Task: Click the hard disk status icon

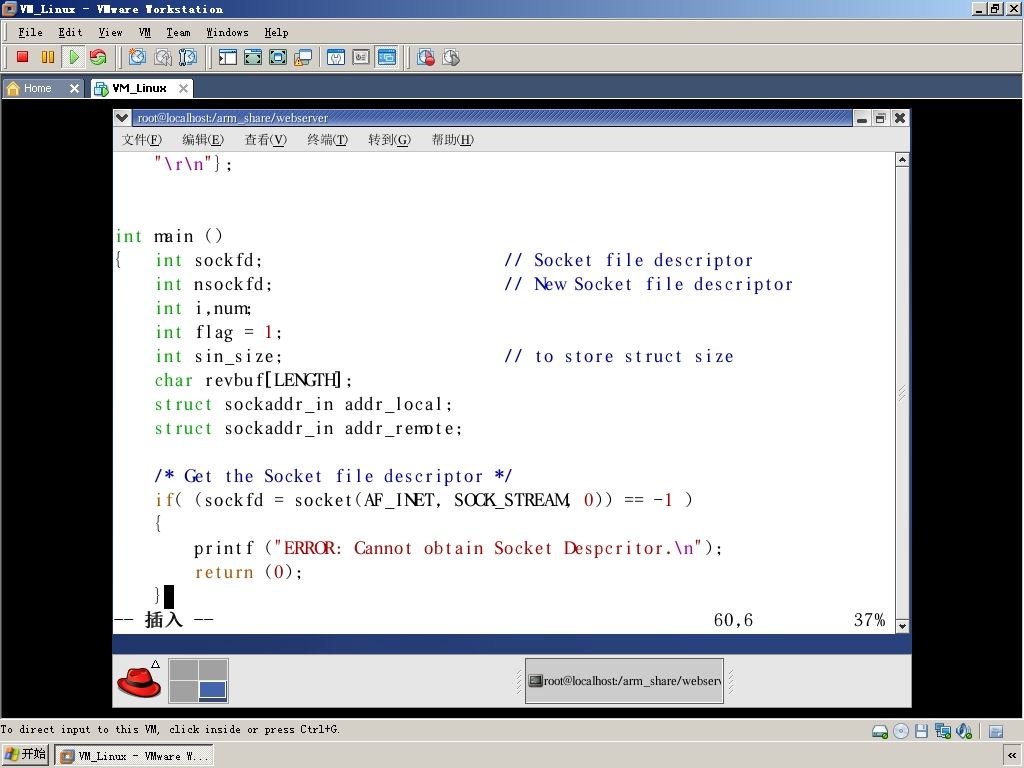Action: click(880, 731)
